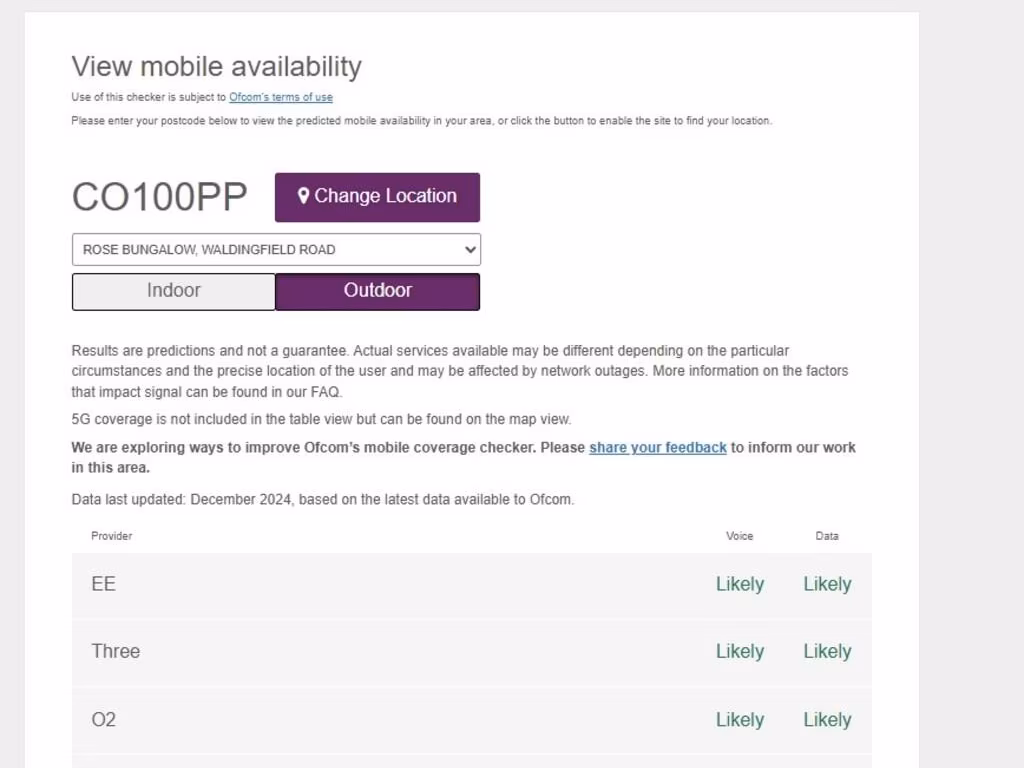Screen dimensions: 1024x768
Task: Click Three's Data Likely status
Action: [827, 651]
